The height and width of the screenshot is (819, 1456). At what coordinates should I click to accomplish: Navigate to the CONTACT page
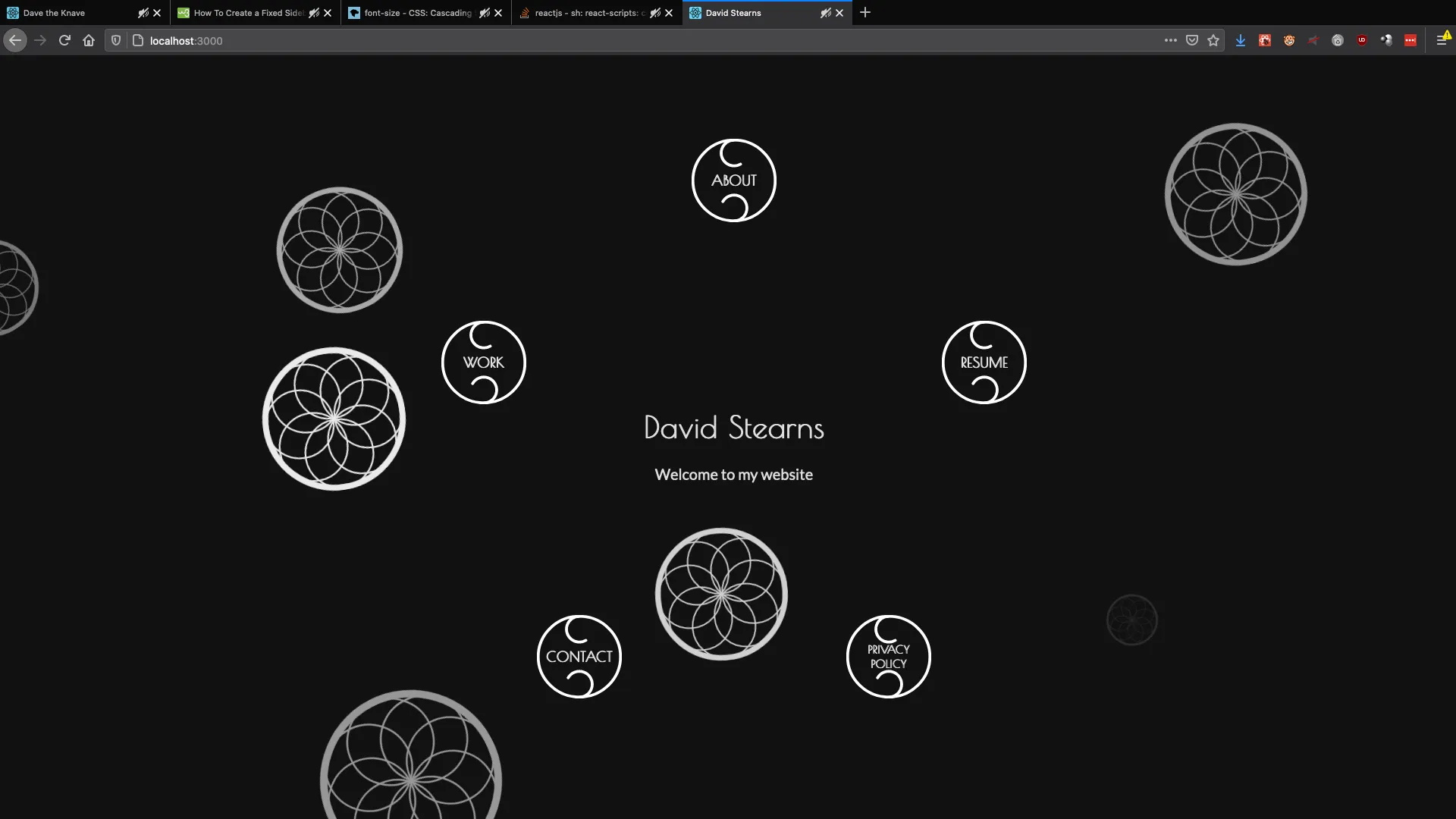tap(579, 656)
